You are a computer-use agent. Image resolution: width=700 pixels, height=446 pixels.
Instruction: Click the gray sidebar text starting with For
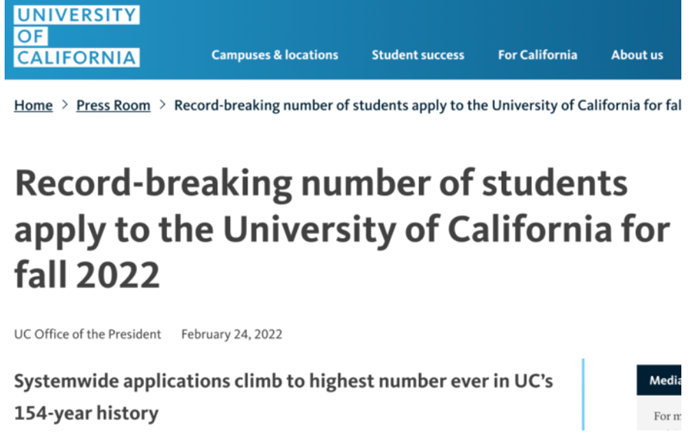tap(667, 416)
